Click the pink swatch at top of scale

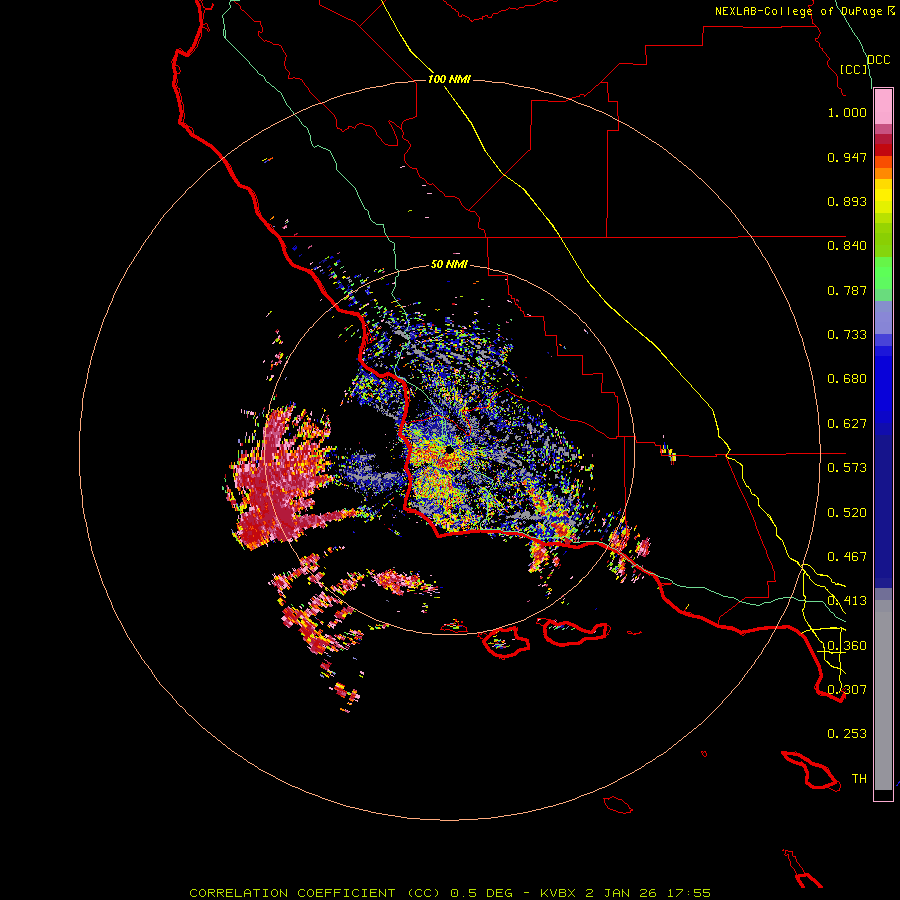883,107
